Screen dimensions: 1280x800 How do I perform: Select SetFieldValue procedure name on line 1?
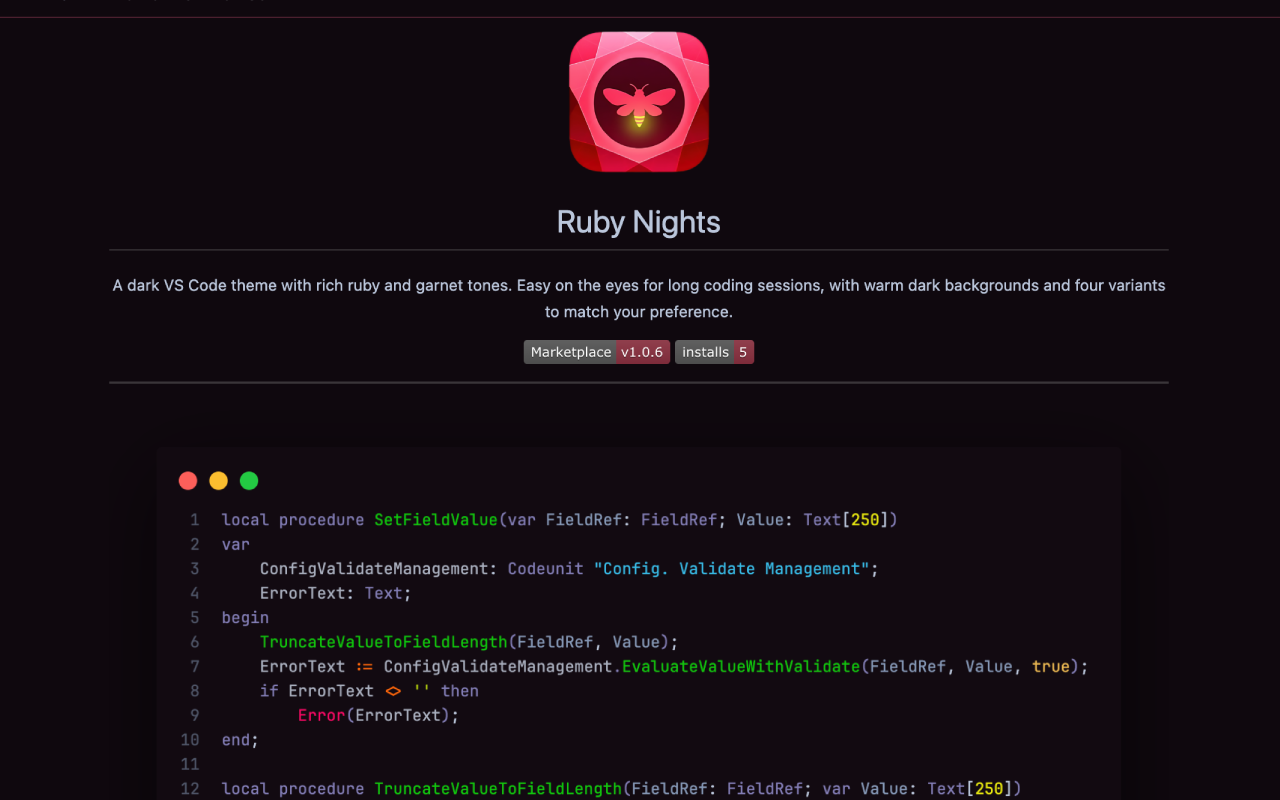(x=437, y=519)
